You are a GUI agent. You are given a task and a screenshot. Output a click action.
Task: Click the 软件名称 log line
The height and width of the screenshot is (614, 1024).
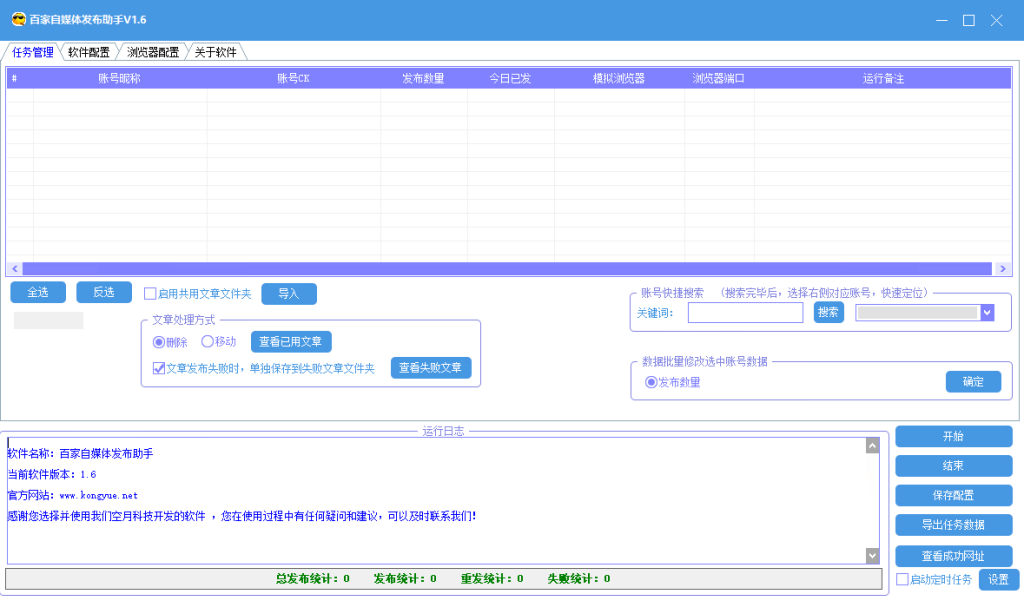80,454
